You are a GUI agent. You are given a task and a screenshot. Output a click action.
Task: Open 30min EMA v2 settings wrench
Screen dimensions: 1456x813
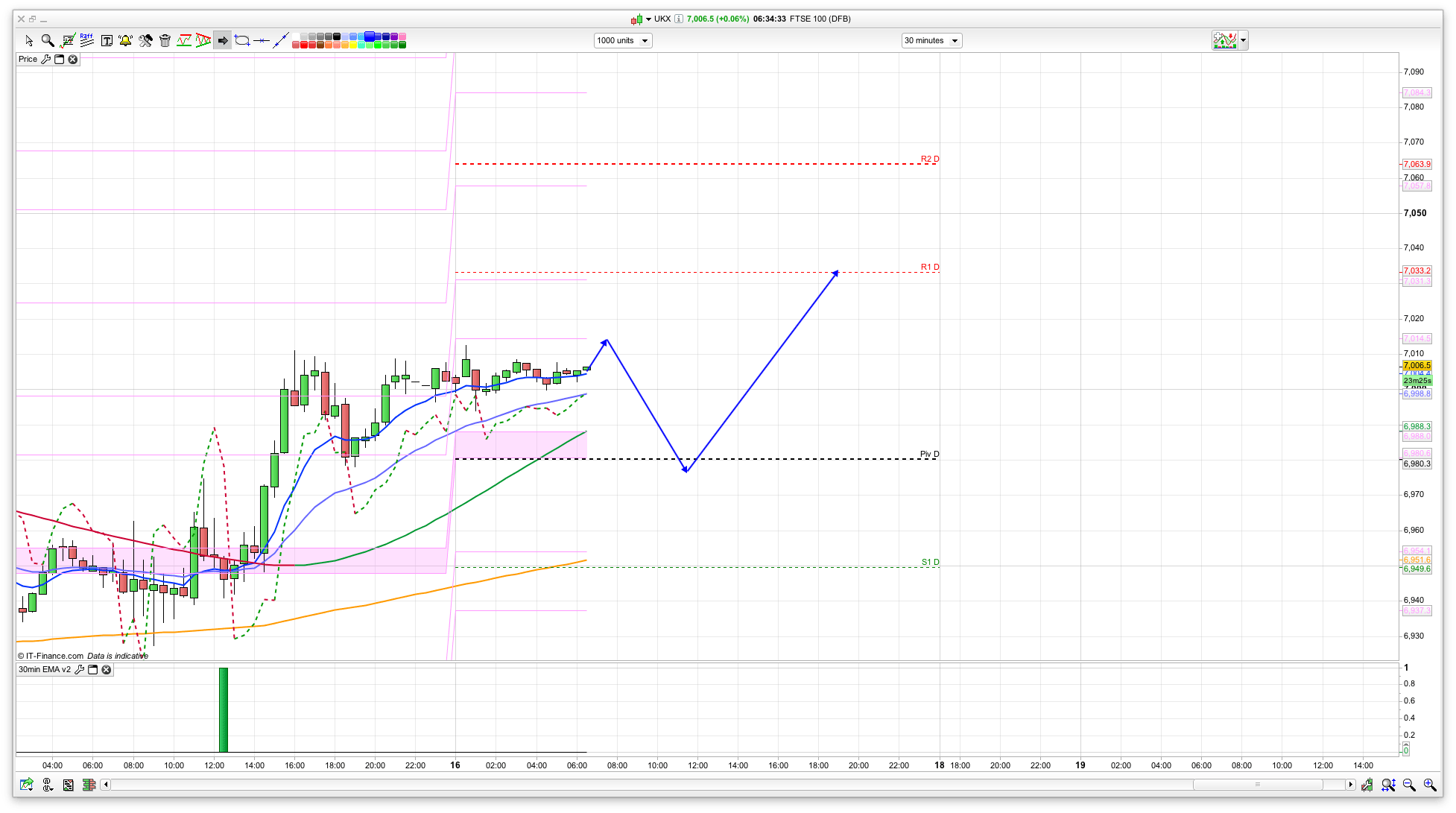(79, 670)
